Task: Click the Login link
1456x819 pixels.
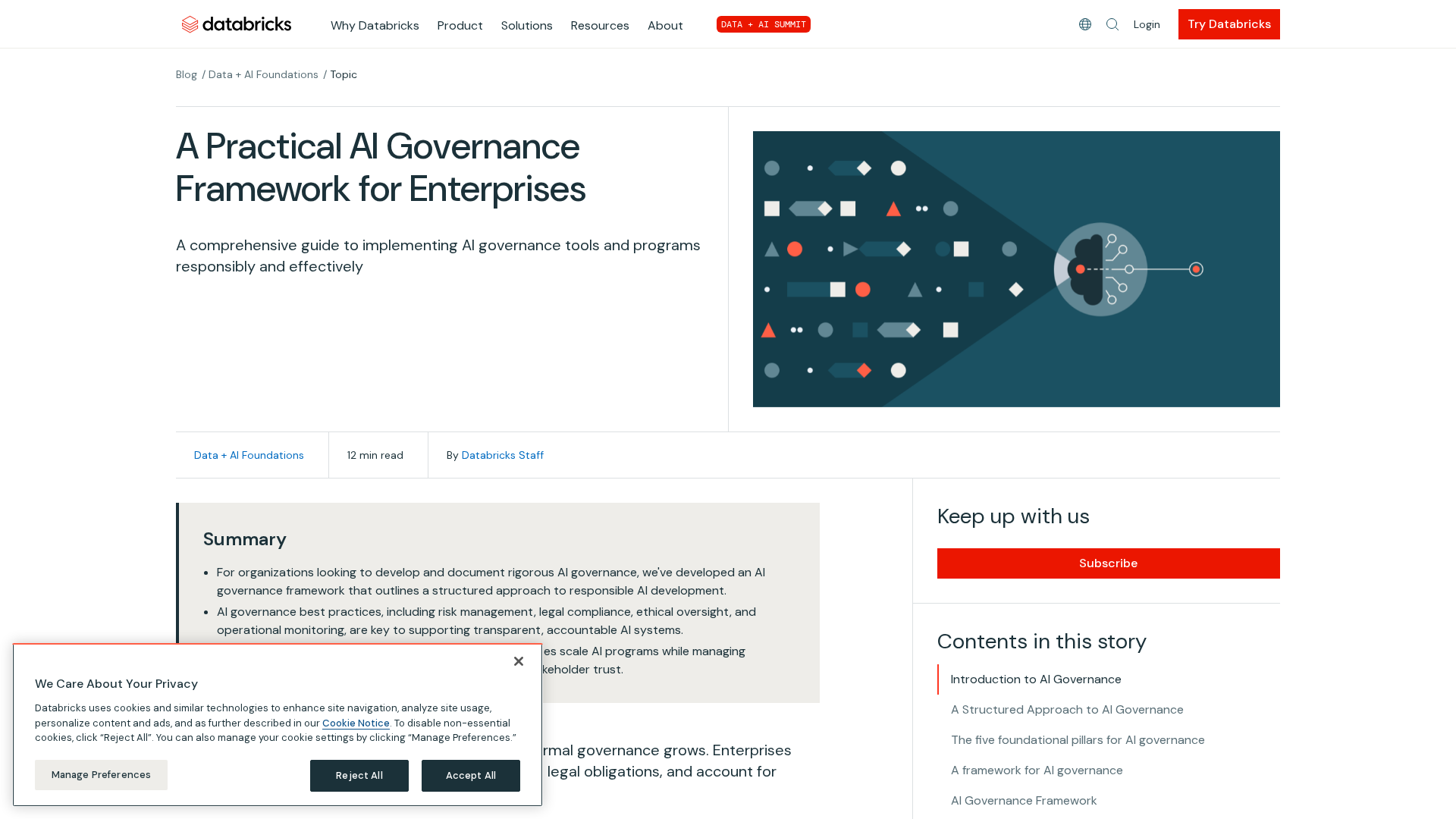Action: [1146, 24]
